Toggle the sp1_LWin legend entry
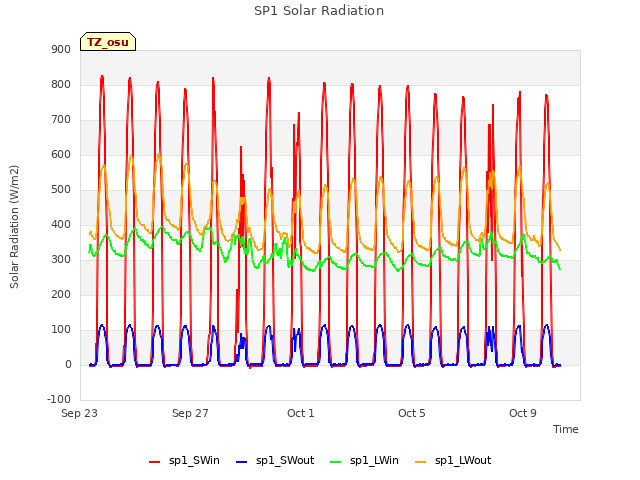The width and height of the screenshot is (640, 480). 364,461
